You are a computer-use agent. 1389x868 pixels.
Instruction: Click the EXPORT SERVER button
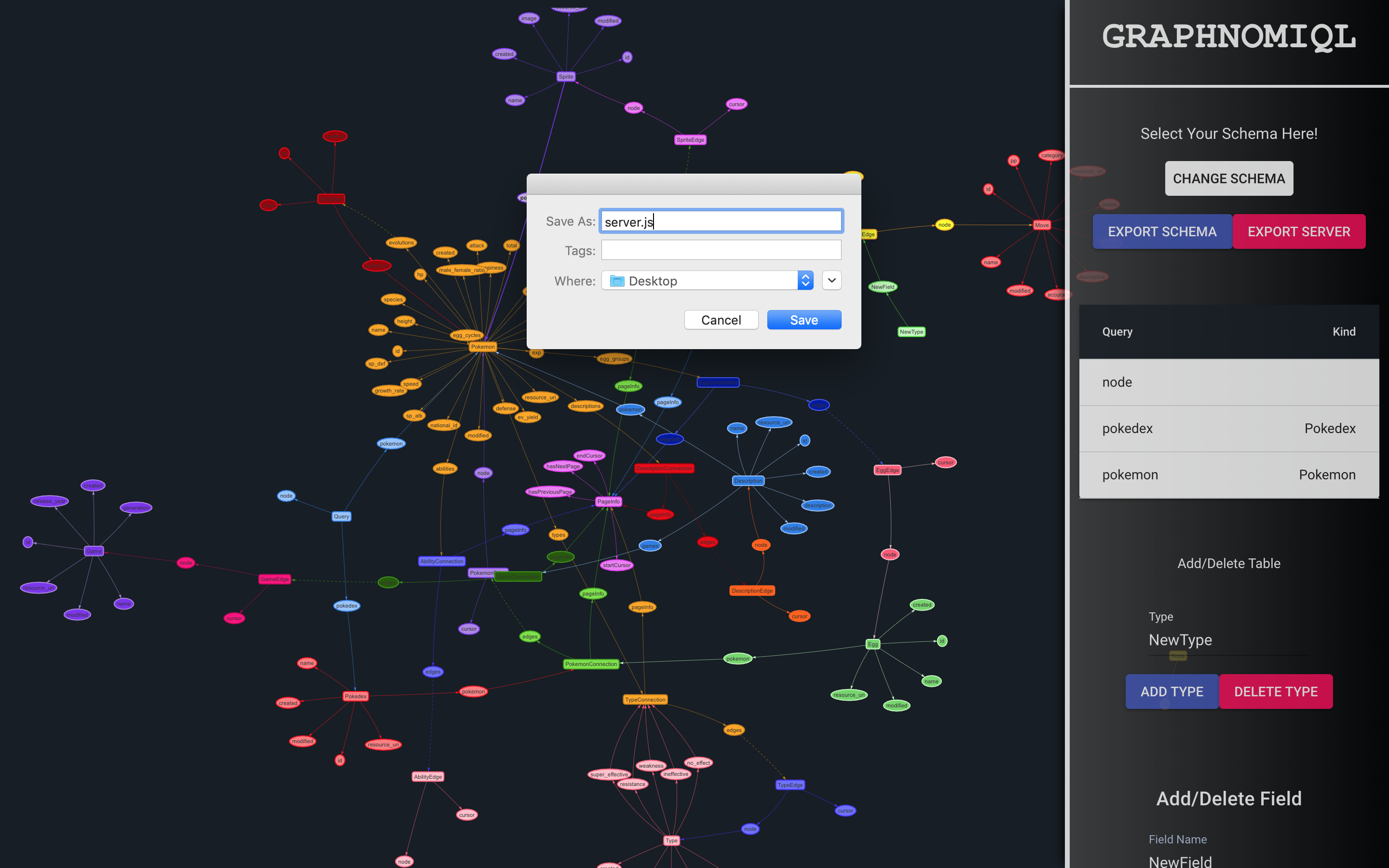[x=1299, y=231]
